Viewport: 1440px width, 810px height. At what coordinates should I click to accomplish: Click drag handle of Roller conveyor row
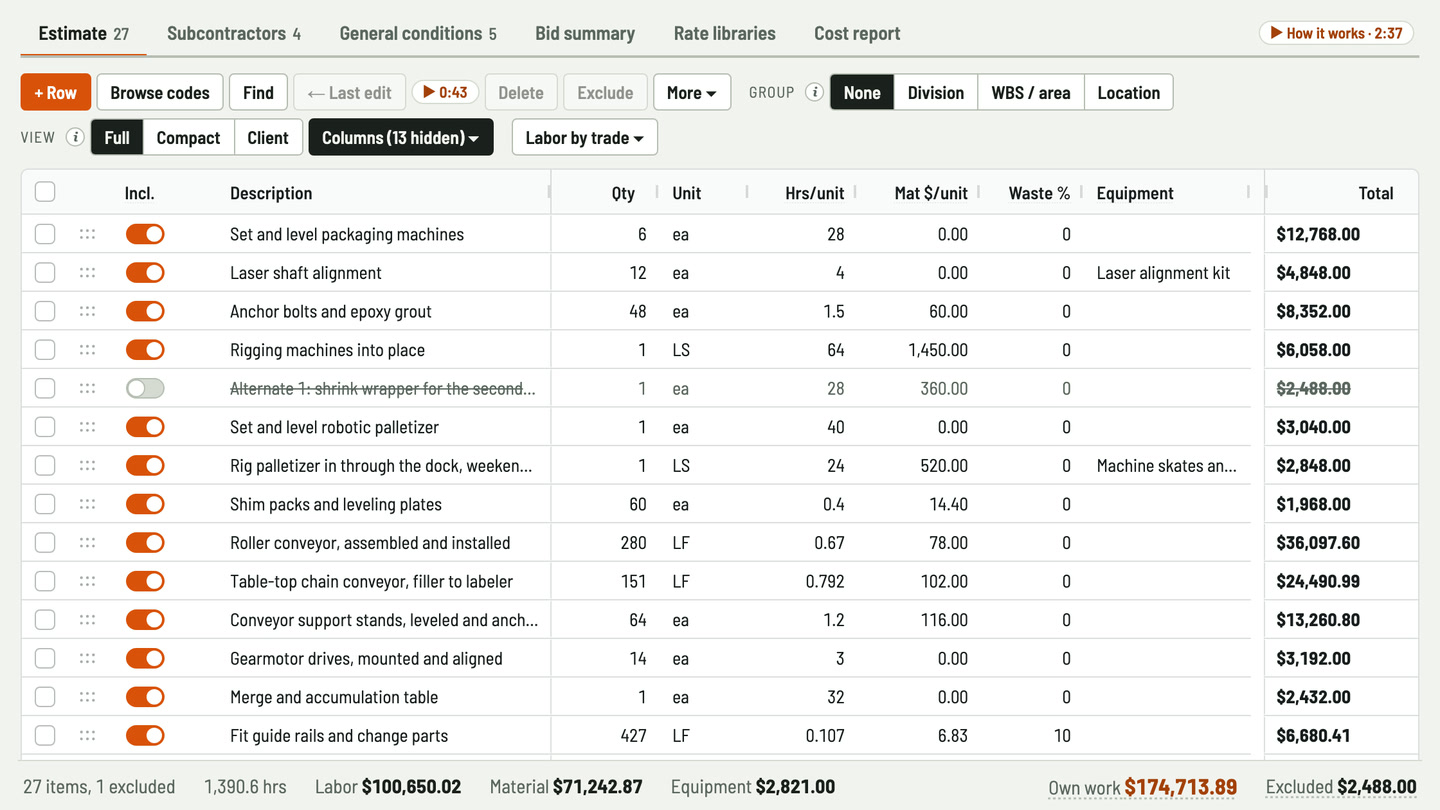87,543
